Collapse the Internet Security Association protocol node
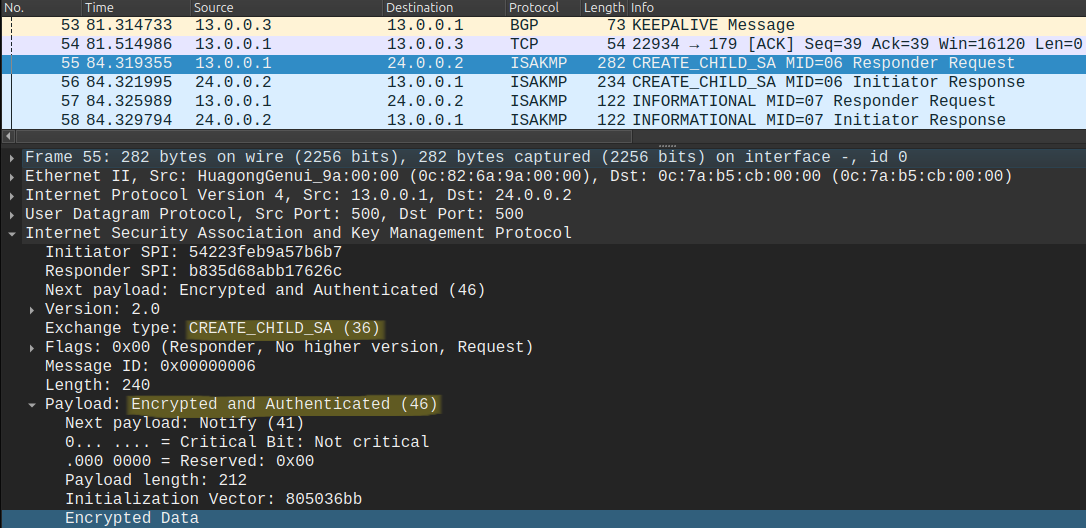This screenshot has height=528, width=1086. point(12,234)
